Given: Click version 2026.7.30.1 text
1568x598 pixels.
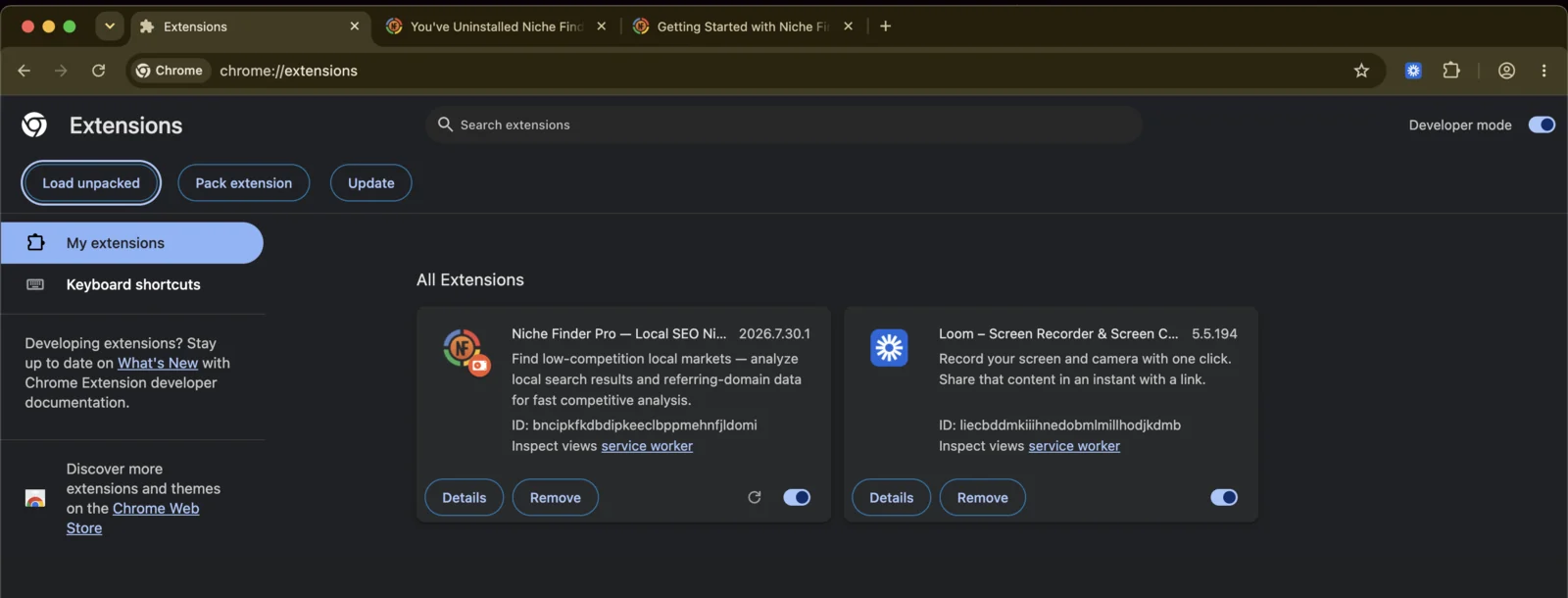Looking at the screenshot, I should pos(774,334).
